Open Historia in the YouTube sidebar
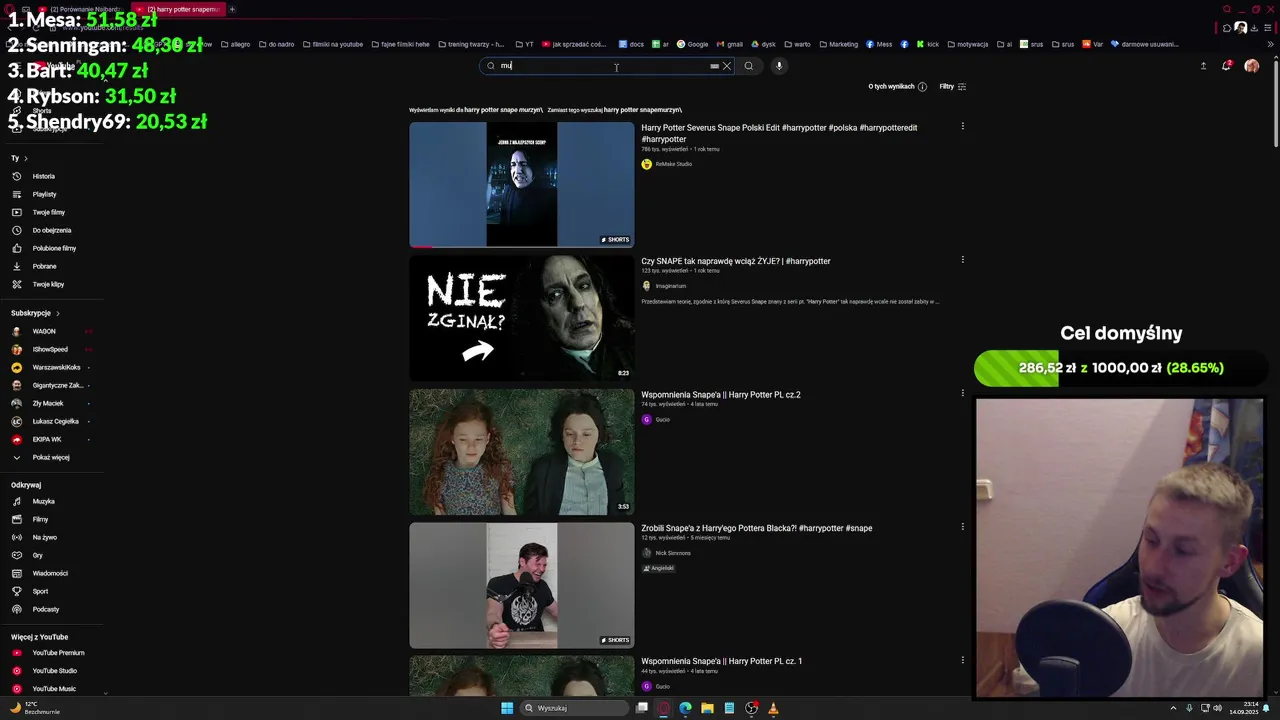This screenshot has height=720, width=1280. point(44,176)
